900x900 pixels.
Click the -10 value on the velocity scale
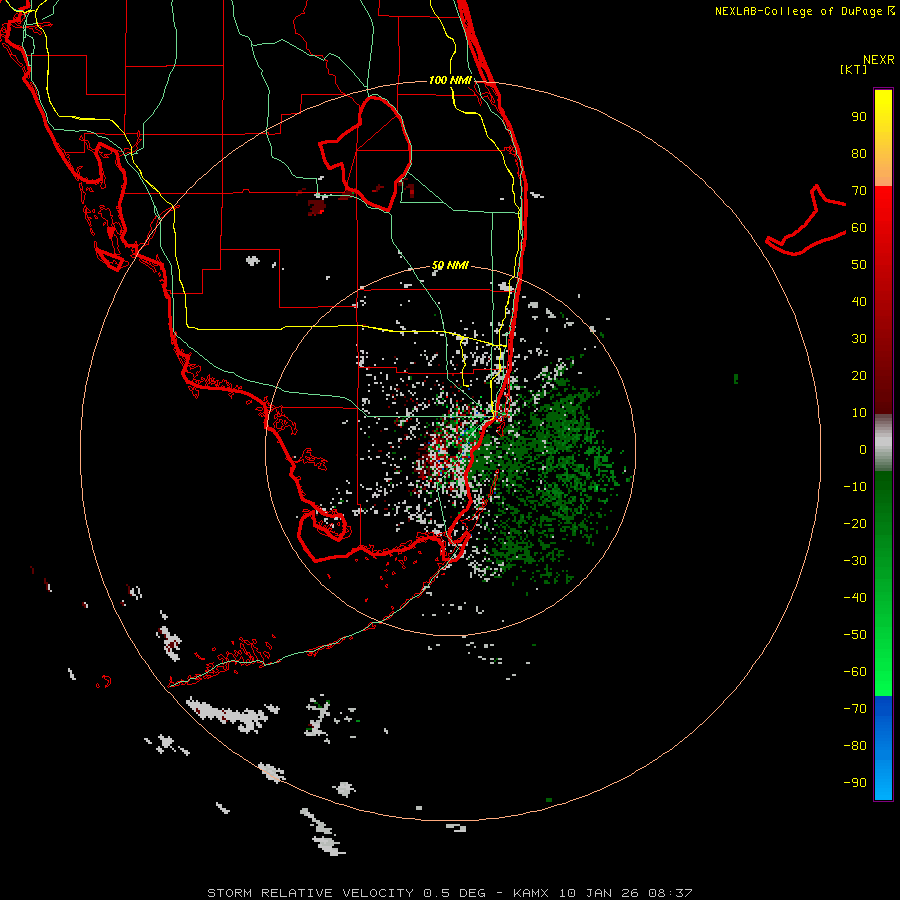tap(855, 487)
